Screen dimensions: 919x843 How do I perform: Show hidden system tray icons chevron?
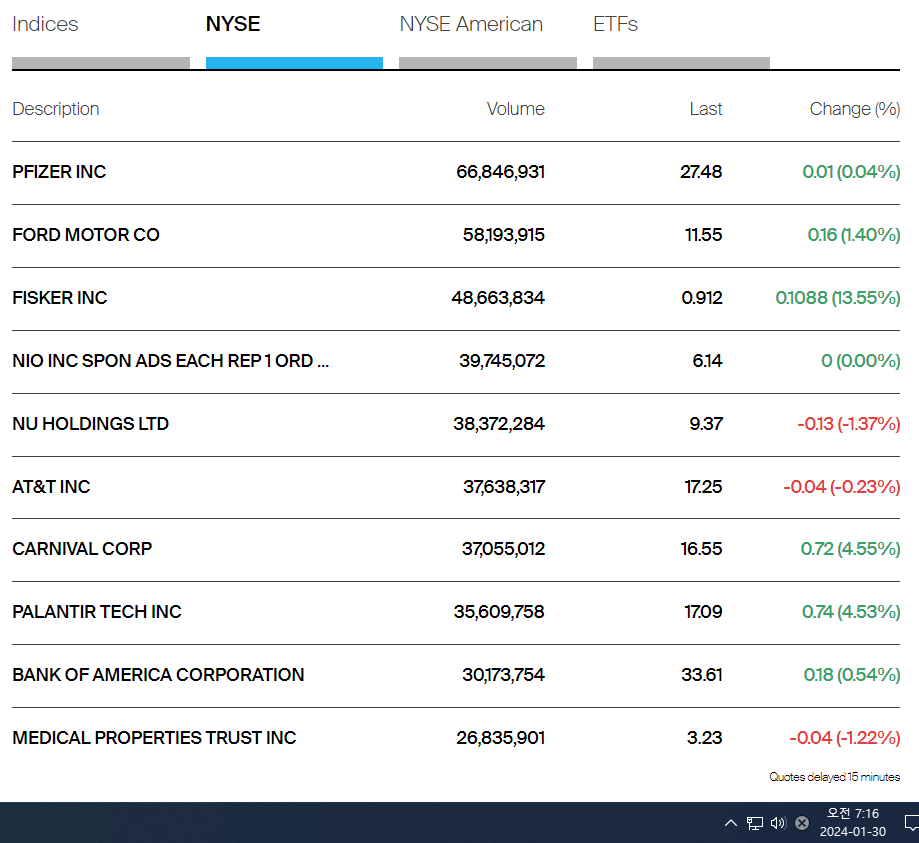731,823
